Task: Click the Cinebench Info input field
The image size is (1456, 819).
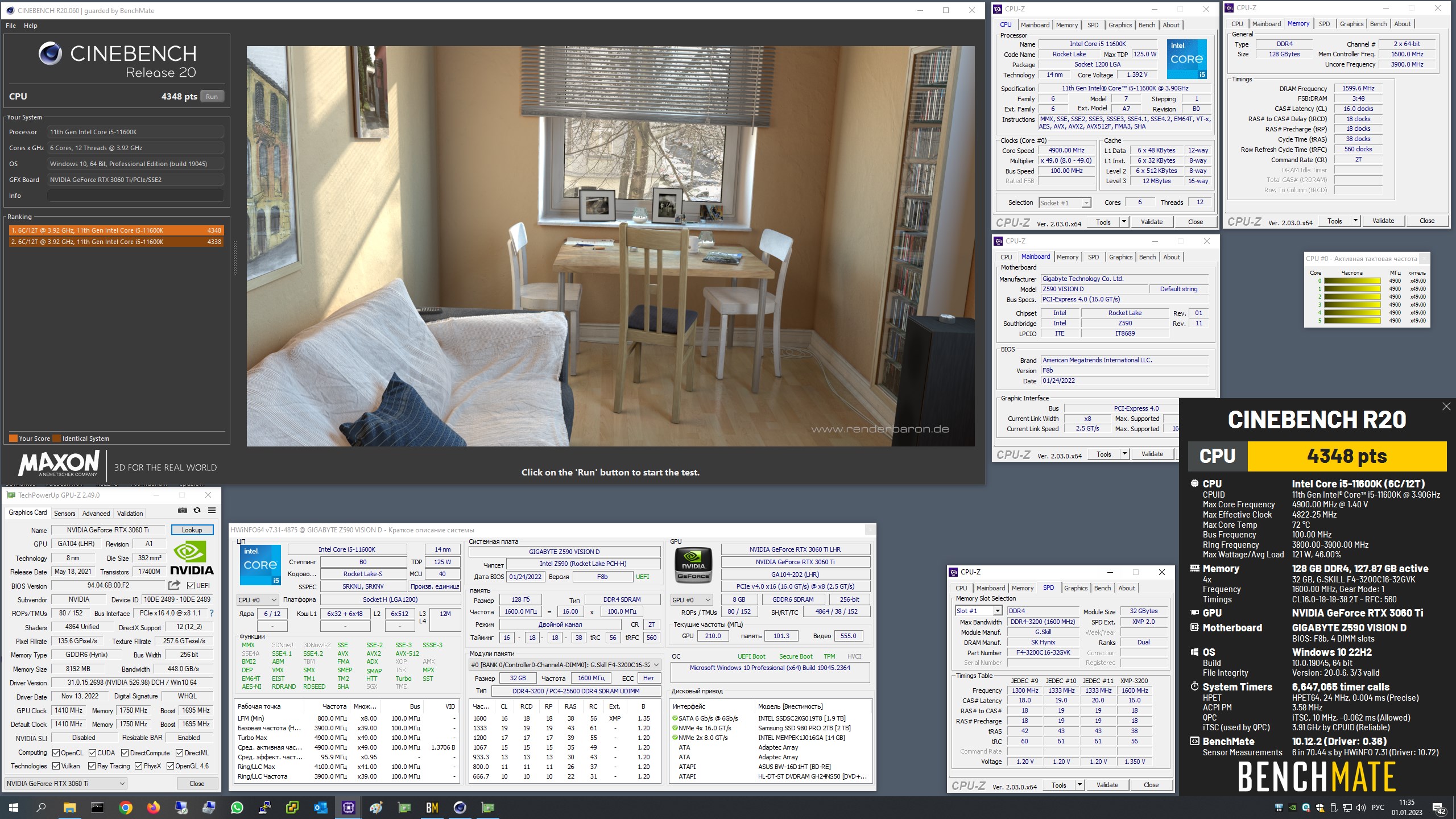Action: coord(135,196)
